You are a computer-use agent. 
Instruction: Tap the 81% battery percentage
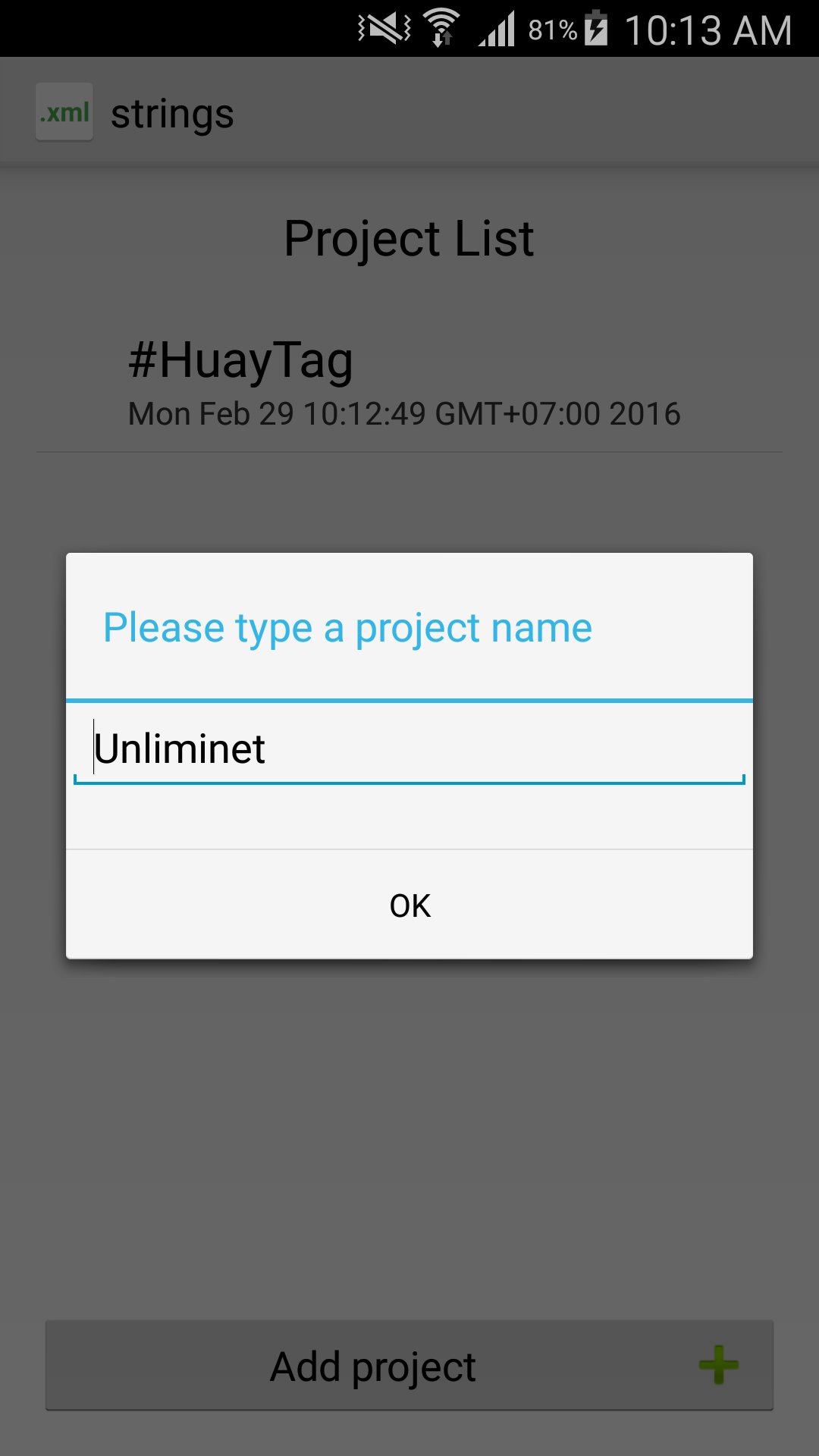coord(553,30)
